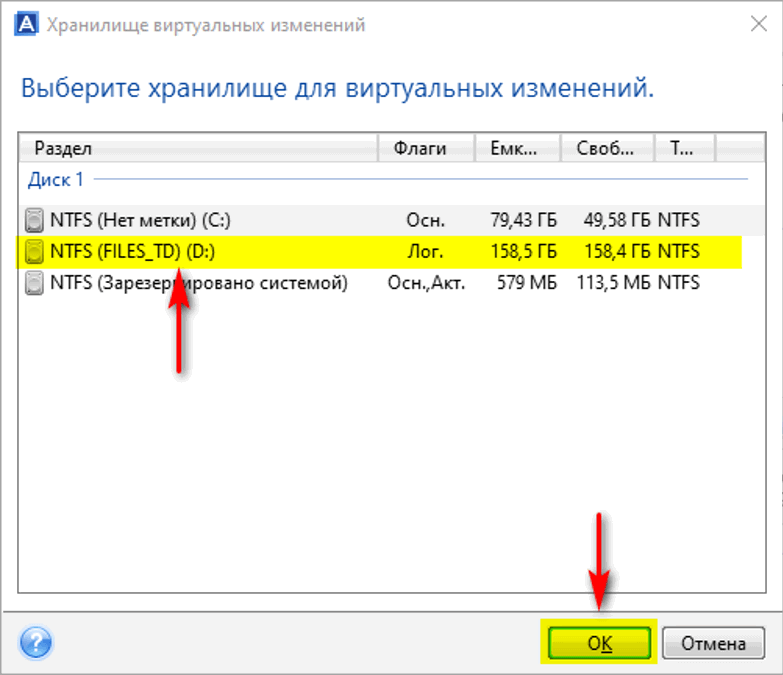Screen dimensions: 783x675
Task: Click the 579 МБ capacity value
Action: 527,283
